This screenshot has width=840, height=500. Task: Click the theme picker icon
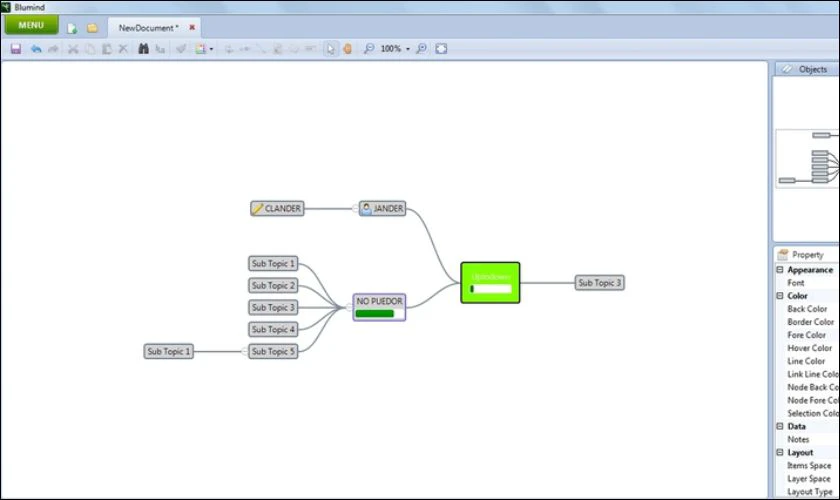coord(200,49)
